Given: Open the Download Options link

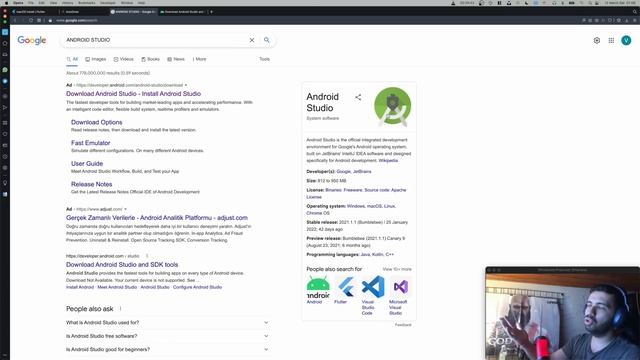Looking at the screenshot, I should (x=97, y=122).
